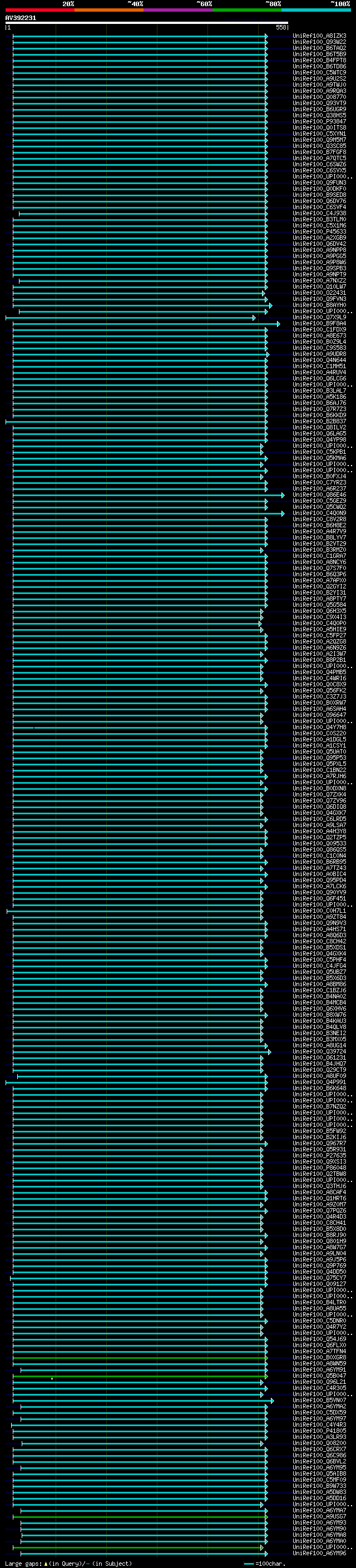Select hit UniRef100_A8IZK3

click(x=319, y=36)
